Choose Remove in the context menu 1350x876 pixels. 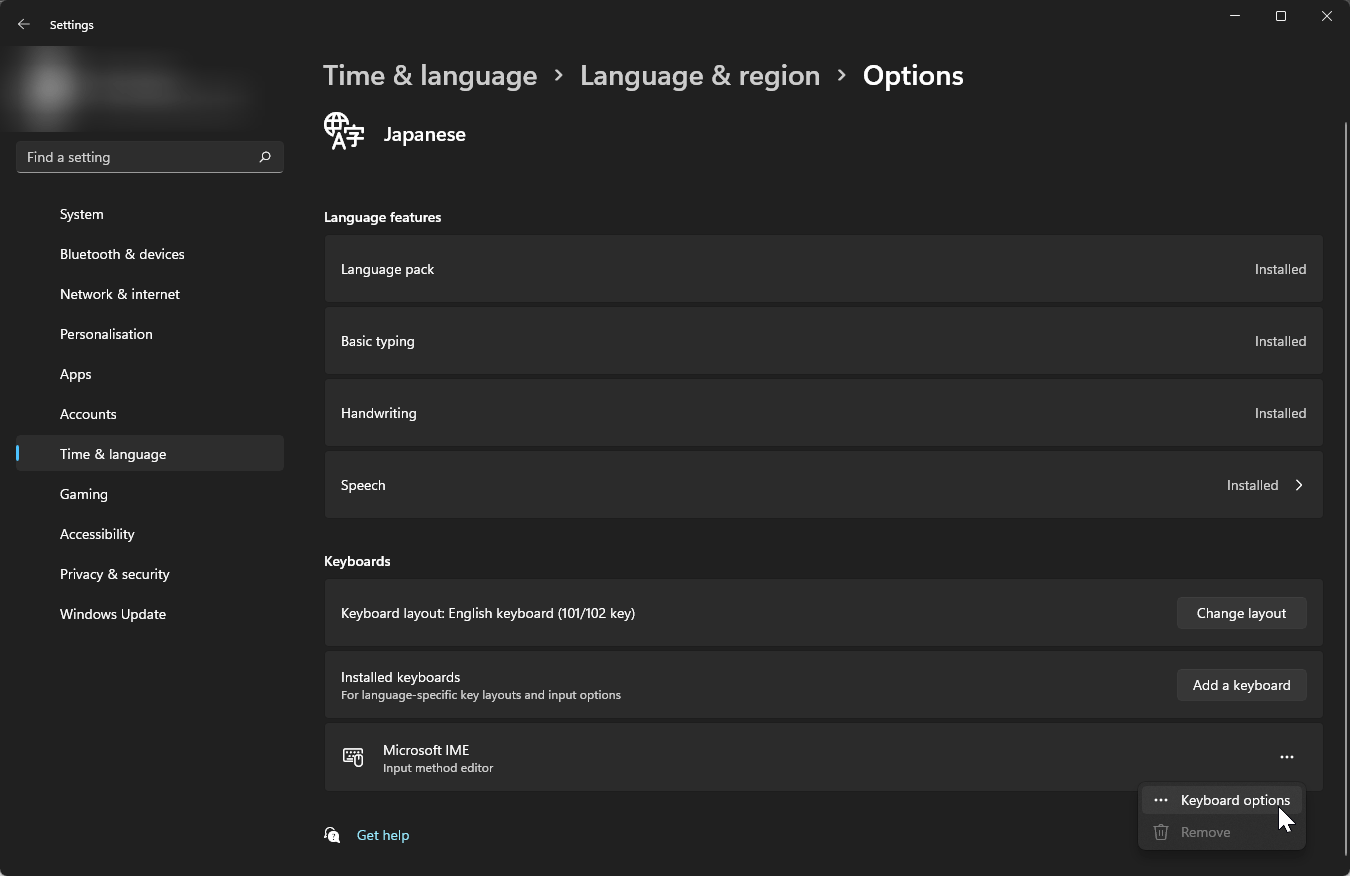pyautogui.click(x=1205, y=832)
